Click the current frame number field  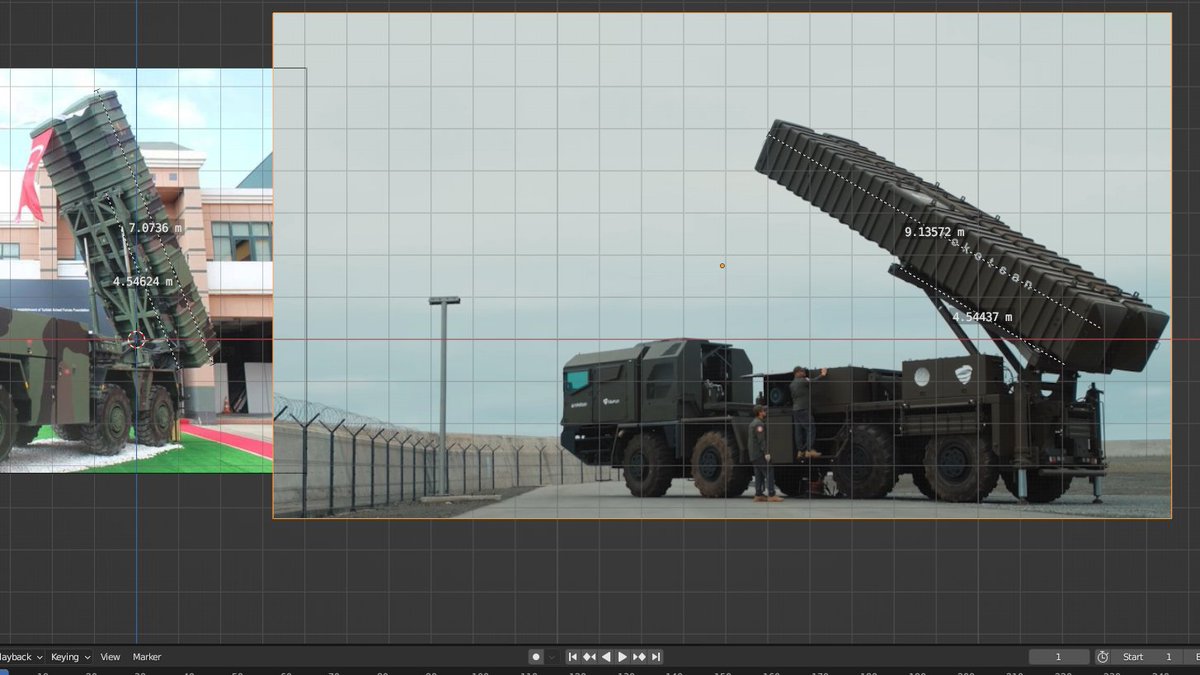point(1059,657)
